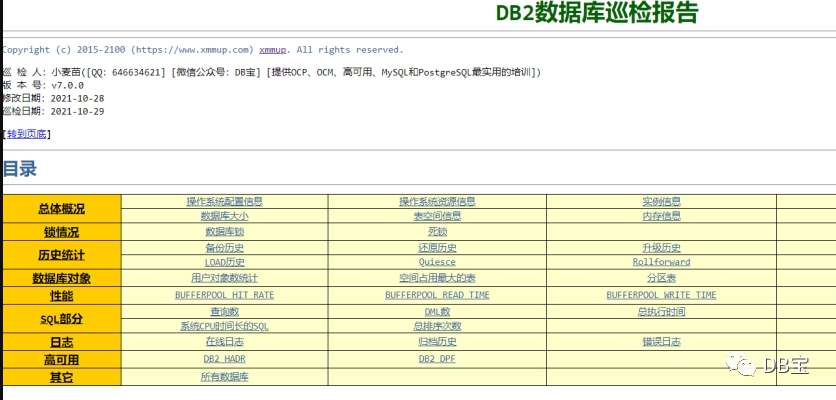Click the 修改日期 2021-10-28 text
This screenshot has width=836, height=400.
click(x=53, y=98)
